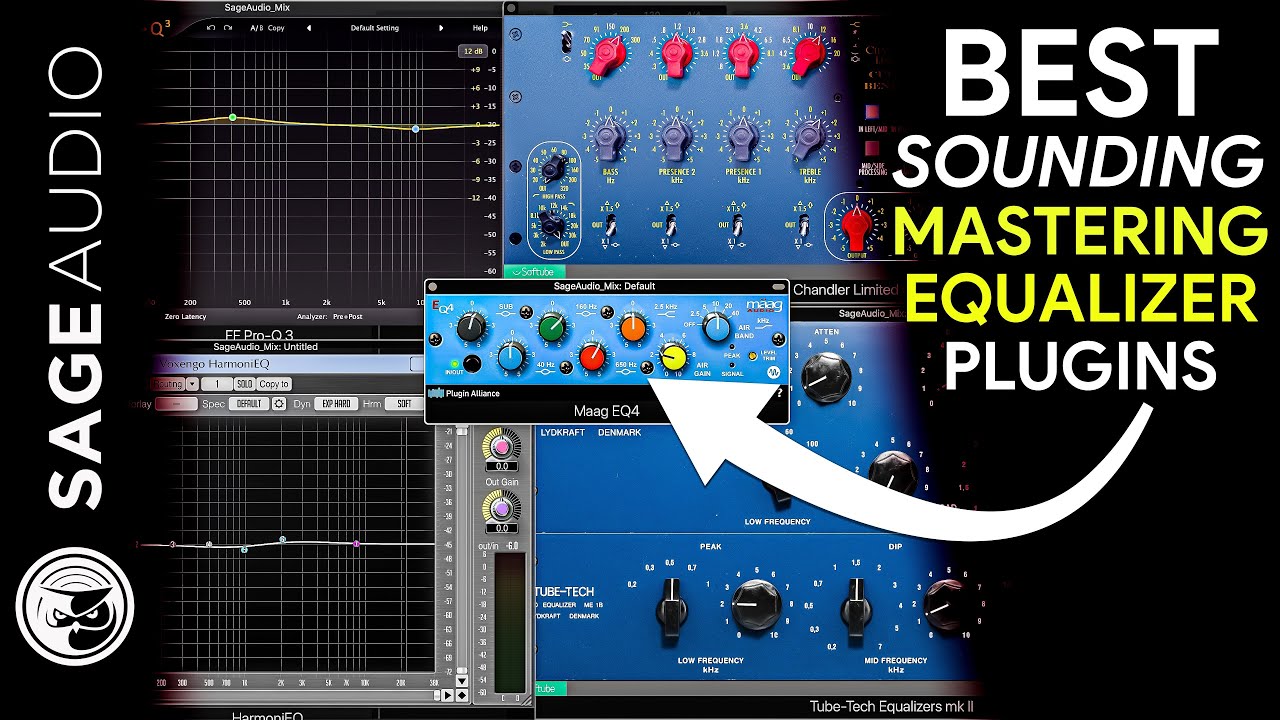Go to next preset in Pro-Q 3
Viewport: 1280px width, 720px height.
(x=441, y=28)
